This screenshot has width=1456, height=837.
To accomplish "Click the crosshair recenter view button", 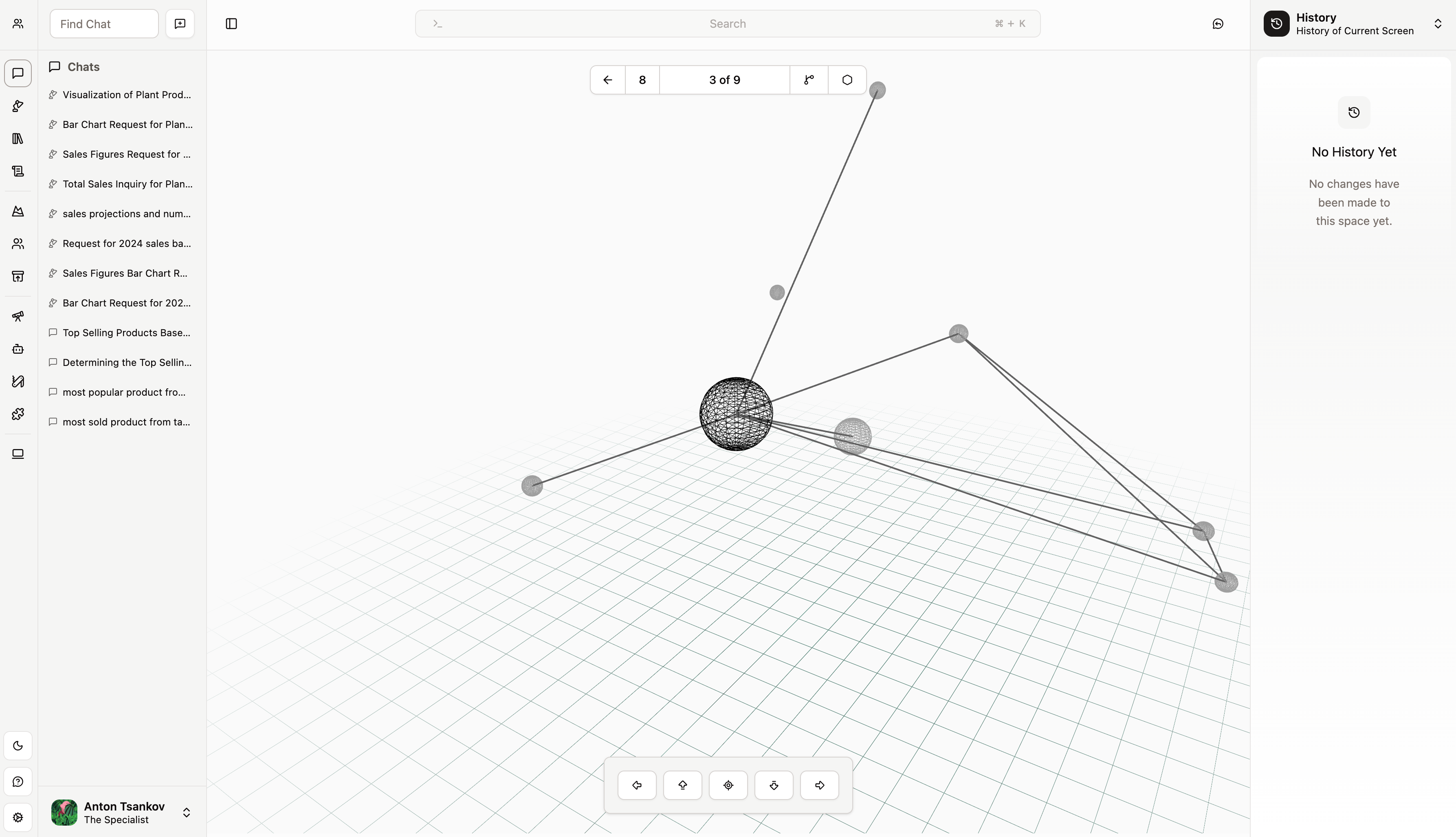I will point(728,785).
